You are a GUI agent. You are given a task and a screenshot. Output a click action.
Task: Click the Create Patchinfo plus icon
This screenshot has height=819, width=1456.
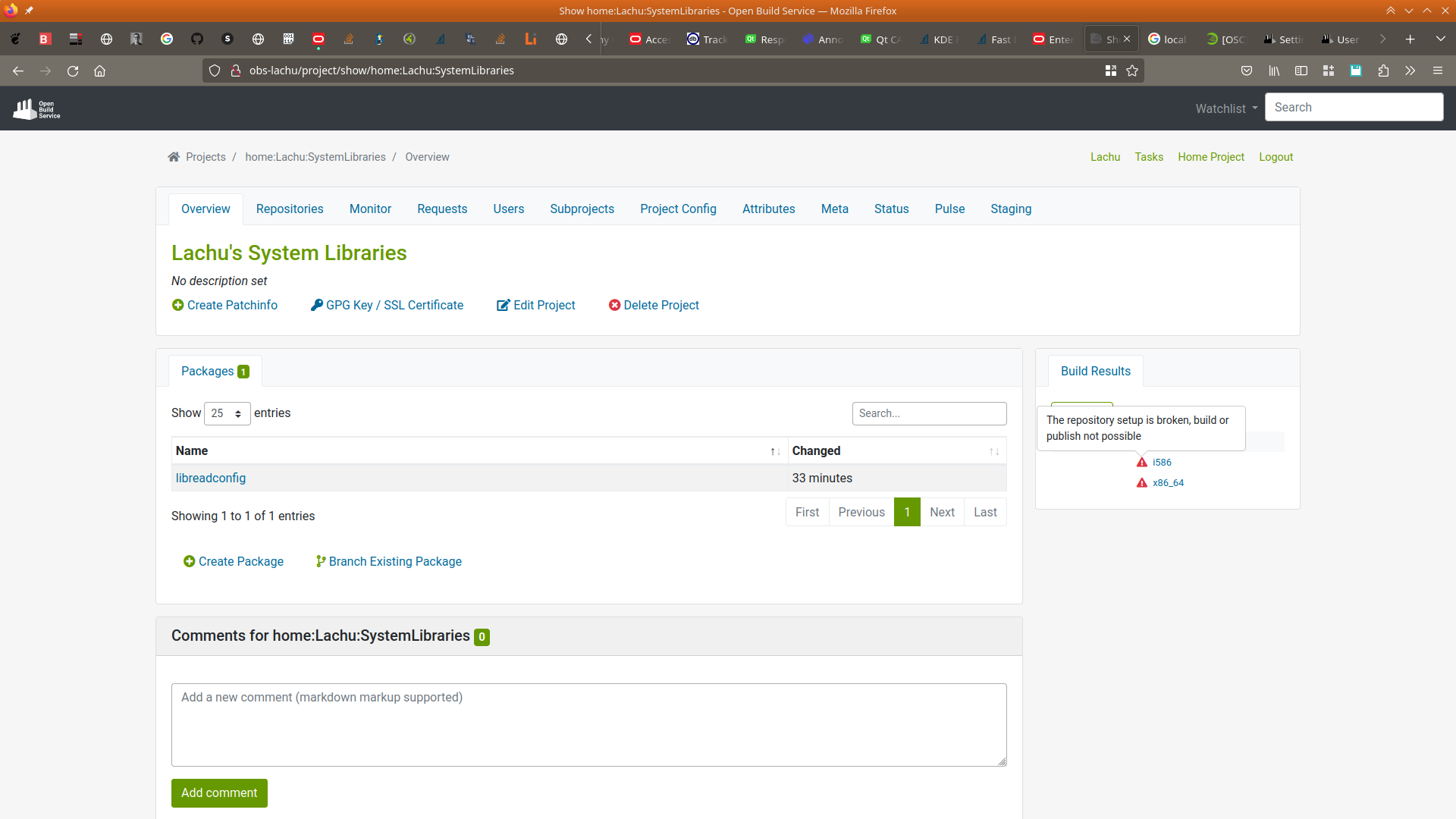pos(177,305)
